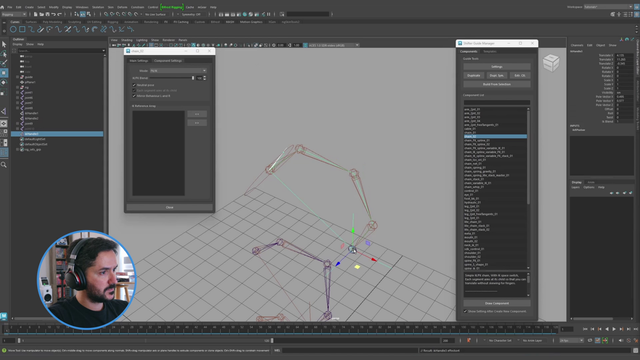The image size is (640, 360).
Task: Open the 24 fps frame rate dropdown
Action: tap(571, 340)
